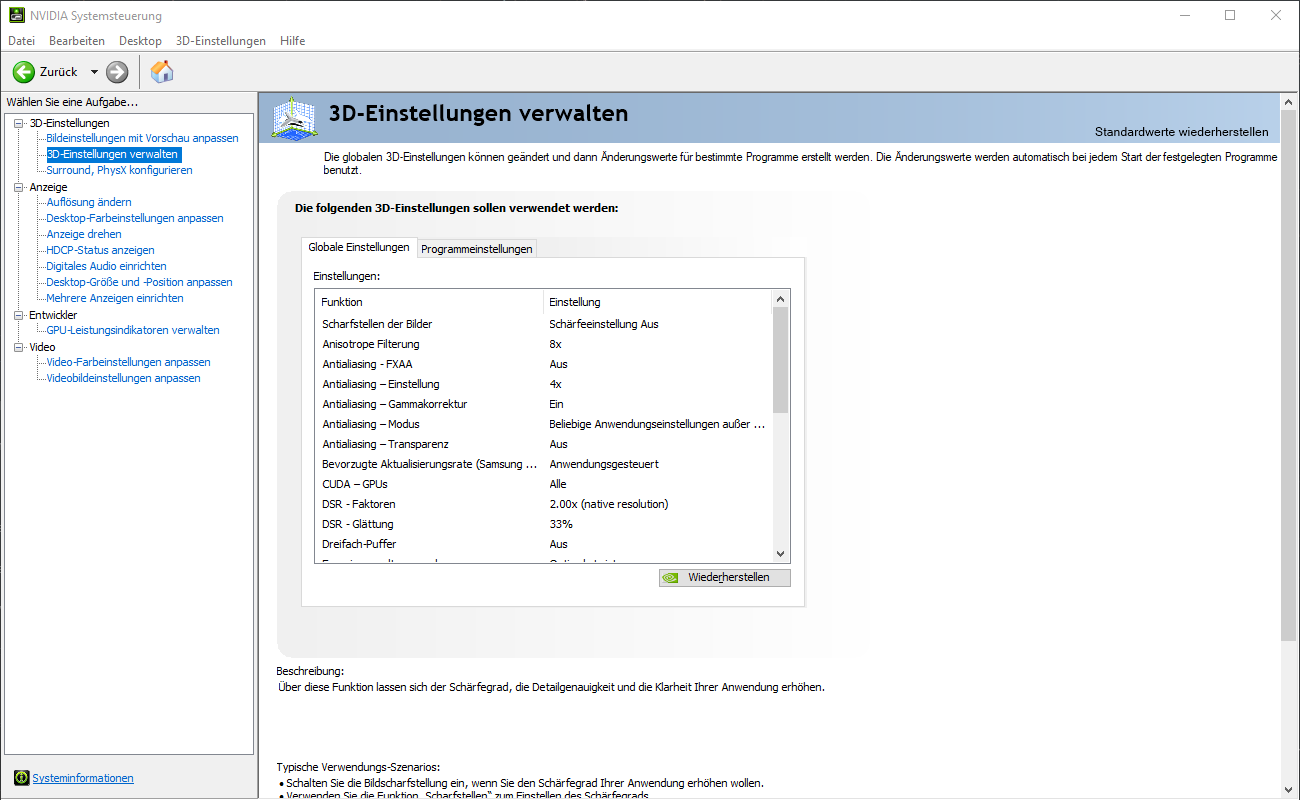The image size is (1300, 800).
Task: Open Digitales Audio einrichten
Action: (x=106, y=266)
